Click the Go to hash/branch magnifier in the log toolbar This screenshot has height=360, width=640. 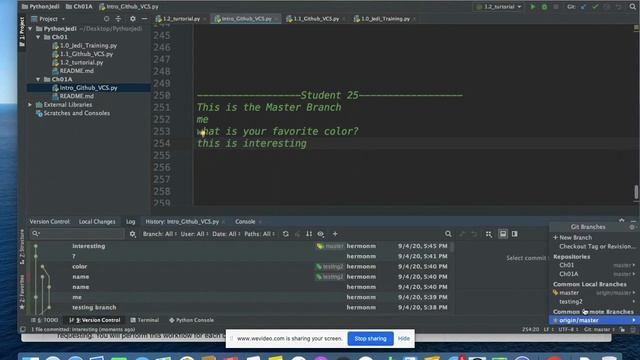pos(448,234)
